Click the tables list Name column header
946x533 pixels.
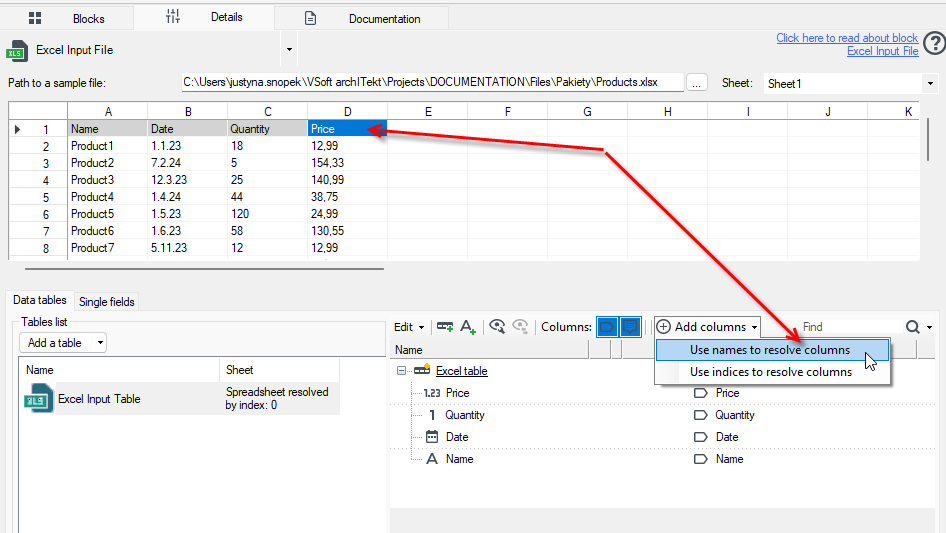pyautogui.click(x=121, y=370)
